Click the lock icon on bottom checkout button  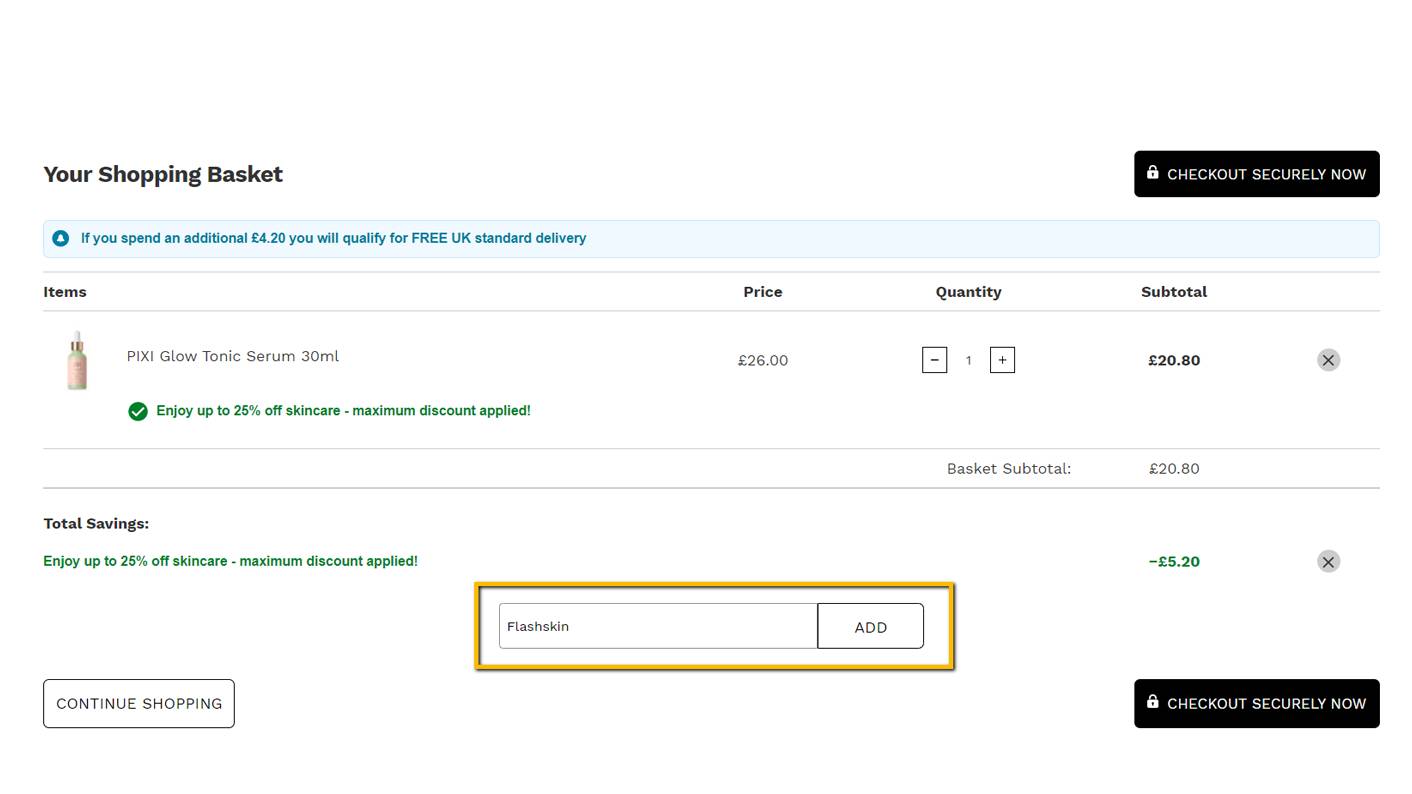point(1152,702)
